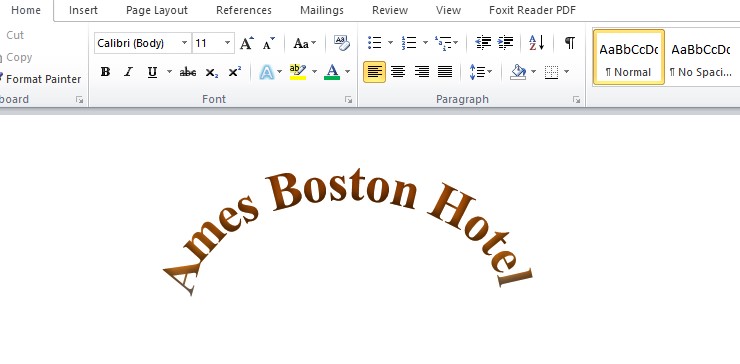This screenshot has width=740, height=364.
Task: Apply Superscript formatting
Action: 235,72
